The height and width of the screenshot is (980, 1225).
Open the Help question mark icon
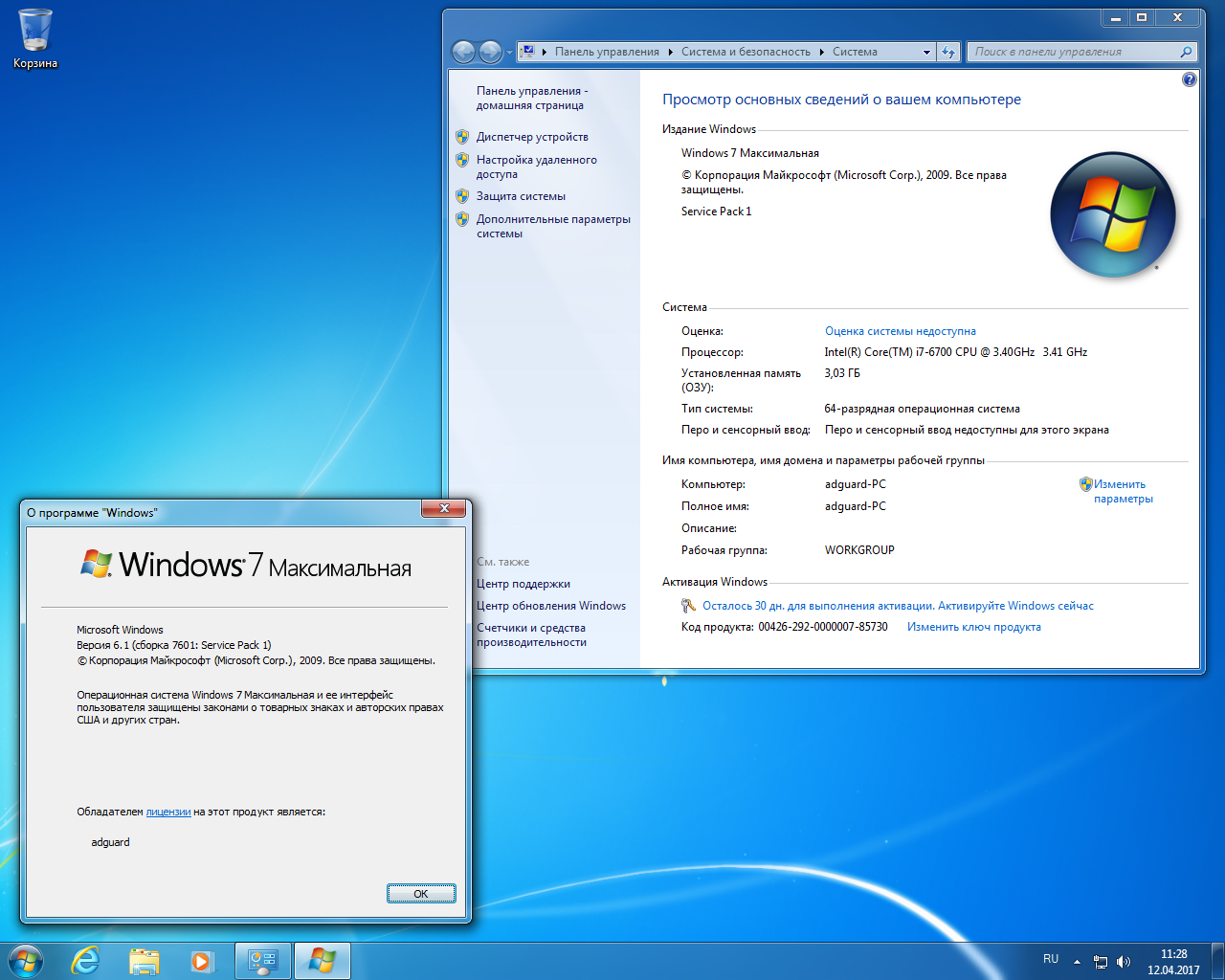click(x=1190, y=79)
